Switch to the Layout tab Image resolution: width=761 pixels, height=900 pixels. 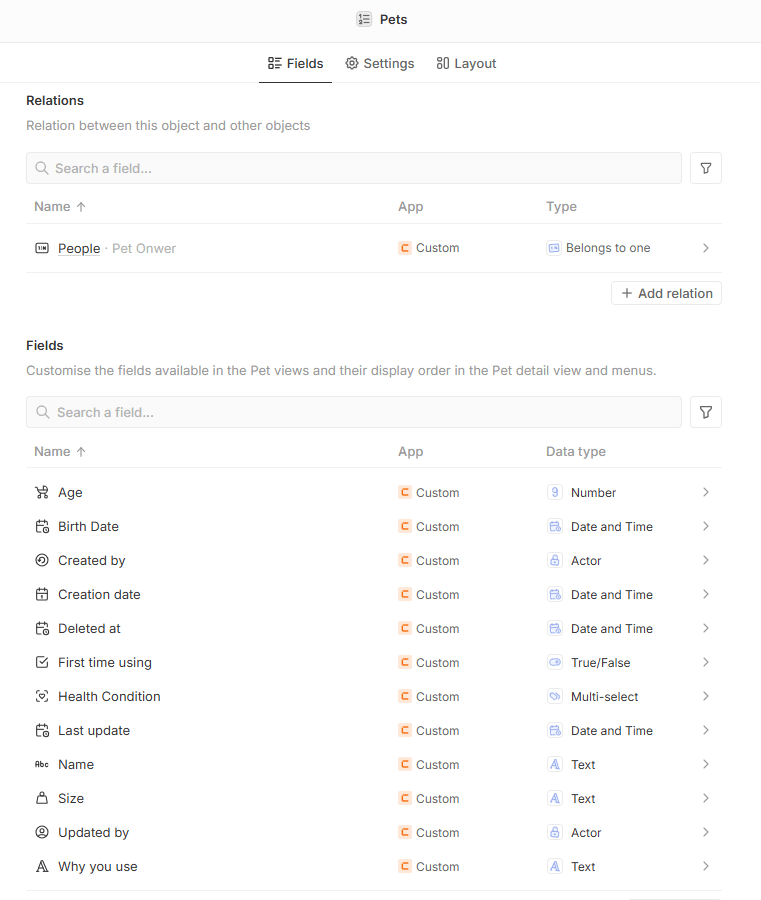click(x=466, y=63)
